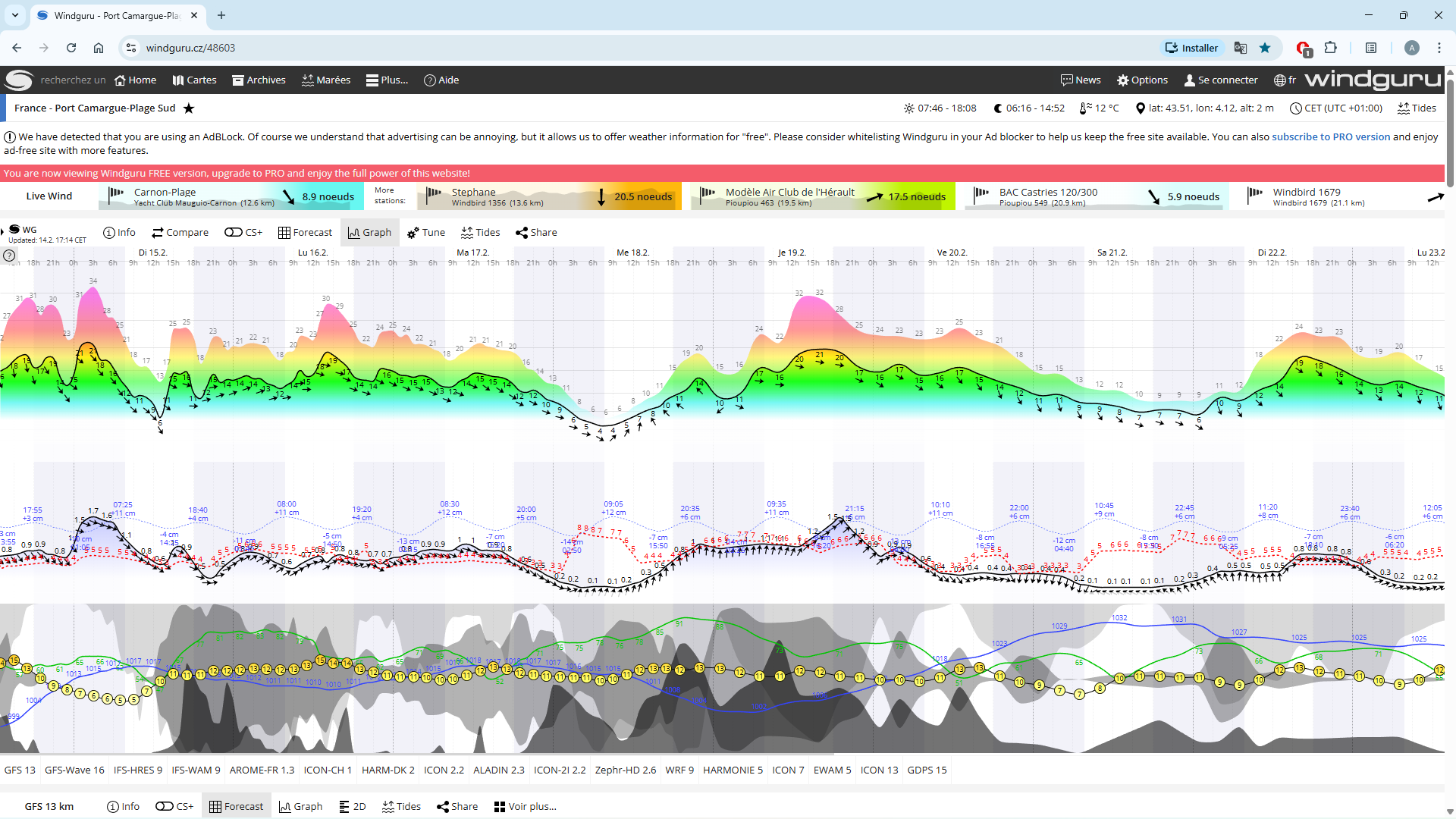Viewport: 1456px width, 819px height.
Task: Toggle the CS+ switch in WG toolbar
Action: [243, 233]
